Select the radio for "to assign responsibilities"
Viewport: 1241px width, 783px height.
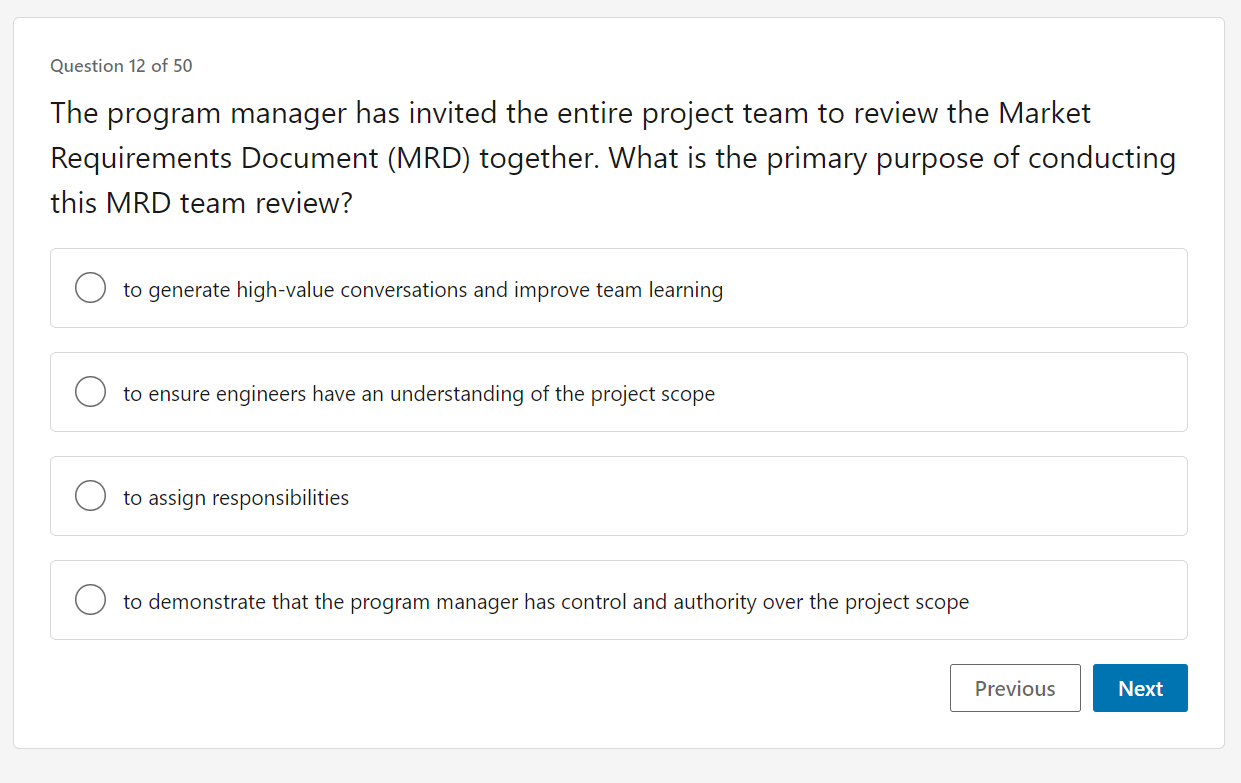[90, 495]
